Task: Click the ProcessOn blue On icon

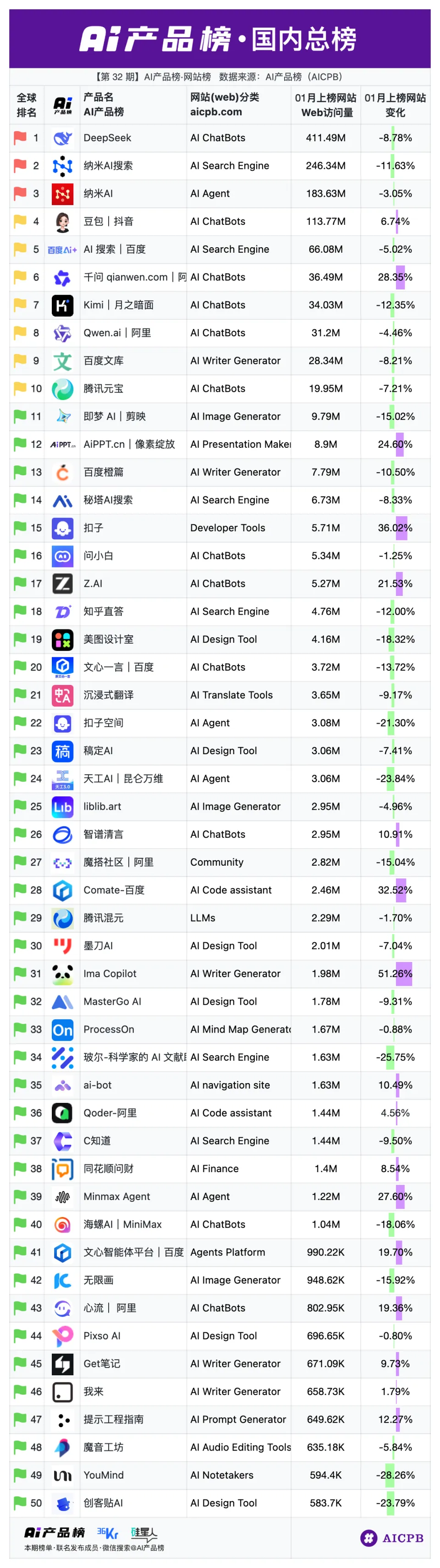Action: pyautogui.click(x=63, y=1029)
